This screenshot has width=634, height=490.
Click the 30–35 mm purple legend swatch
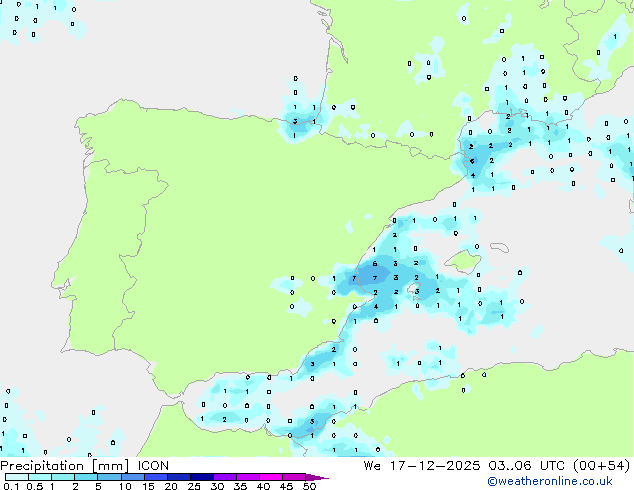[x=225, y=477]
